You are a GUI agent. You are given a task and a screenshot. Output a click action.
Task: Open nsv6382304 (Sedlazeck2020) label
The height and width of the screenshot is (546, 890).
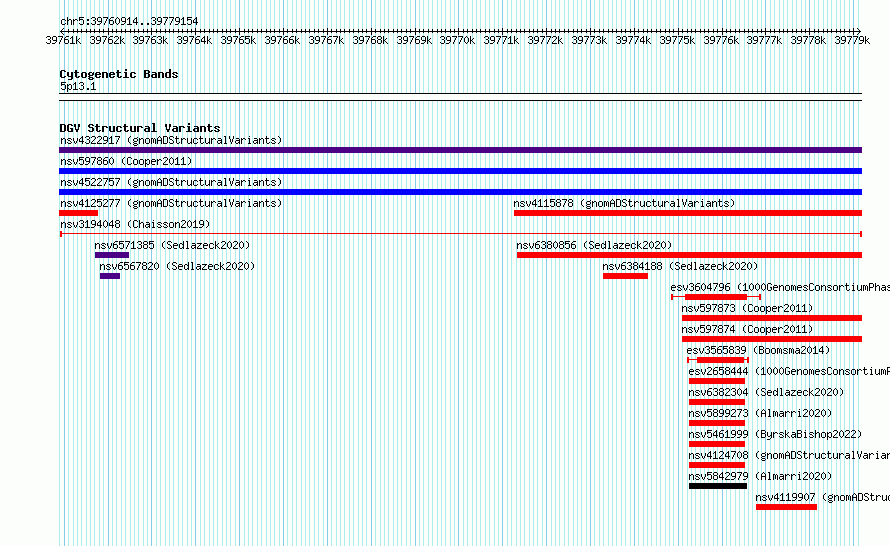point(766,392)
